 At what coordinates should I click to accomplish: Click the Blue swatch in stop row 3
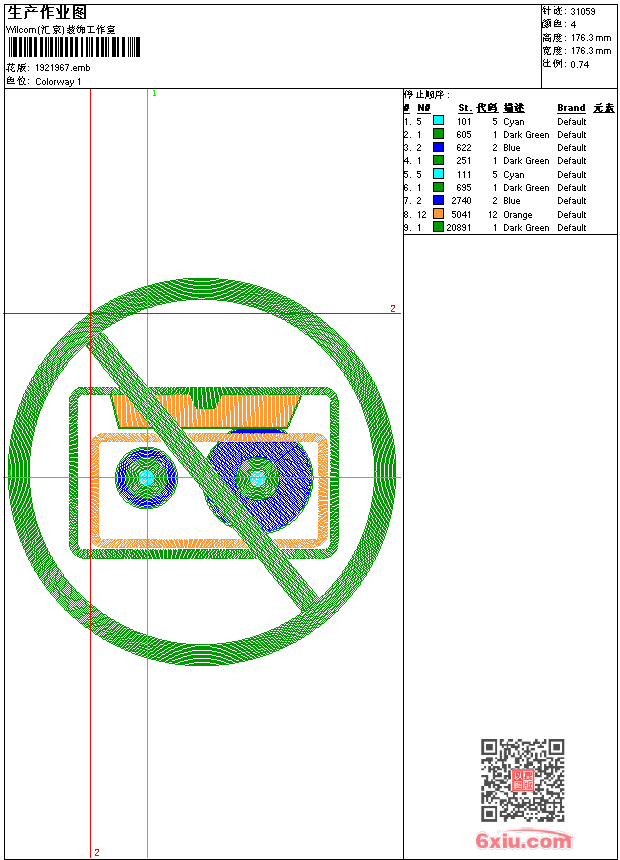coord(438,147)
